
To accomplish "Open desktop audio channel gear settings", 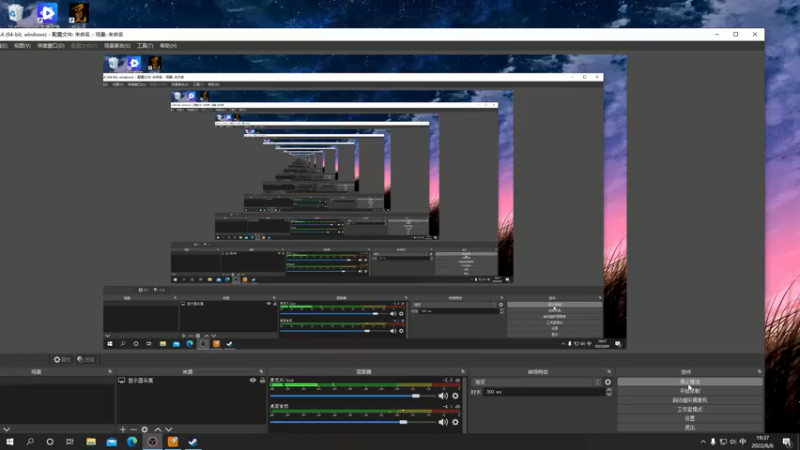I will tap(456, 422).
